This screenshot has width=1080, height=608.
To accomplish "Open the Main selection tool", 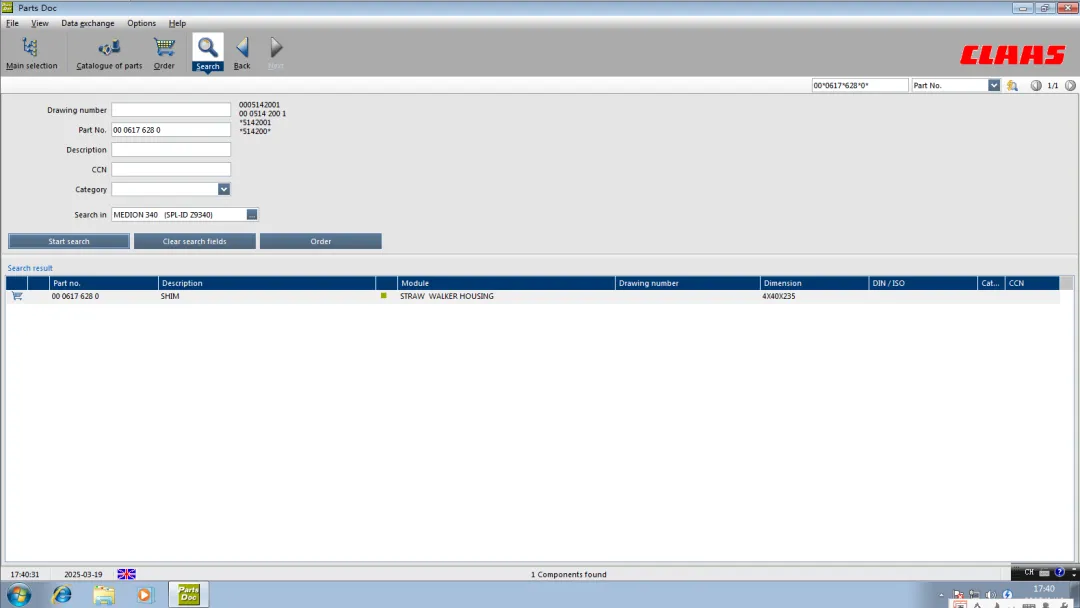I will tap(32, 53).
